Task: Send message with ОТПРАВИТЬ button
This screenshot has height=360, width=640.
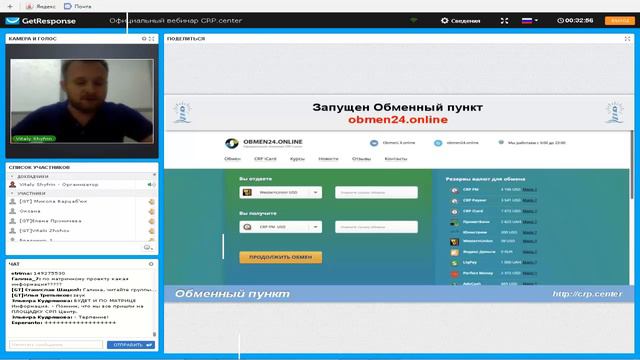Action: pyautogui.click(x=131, y=345)
